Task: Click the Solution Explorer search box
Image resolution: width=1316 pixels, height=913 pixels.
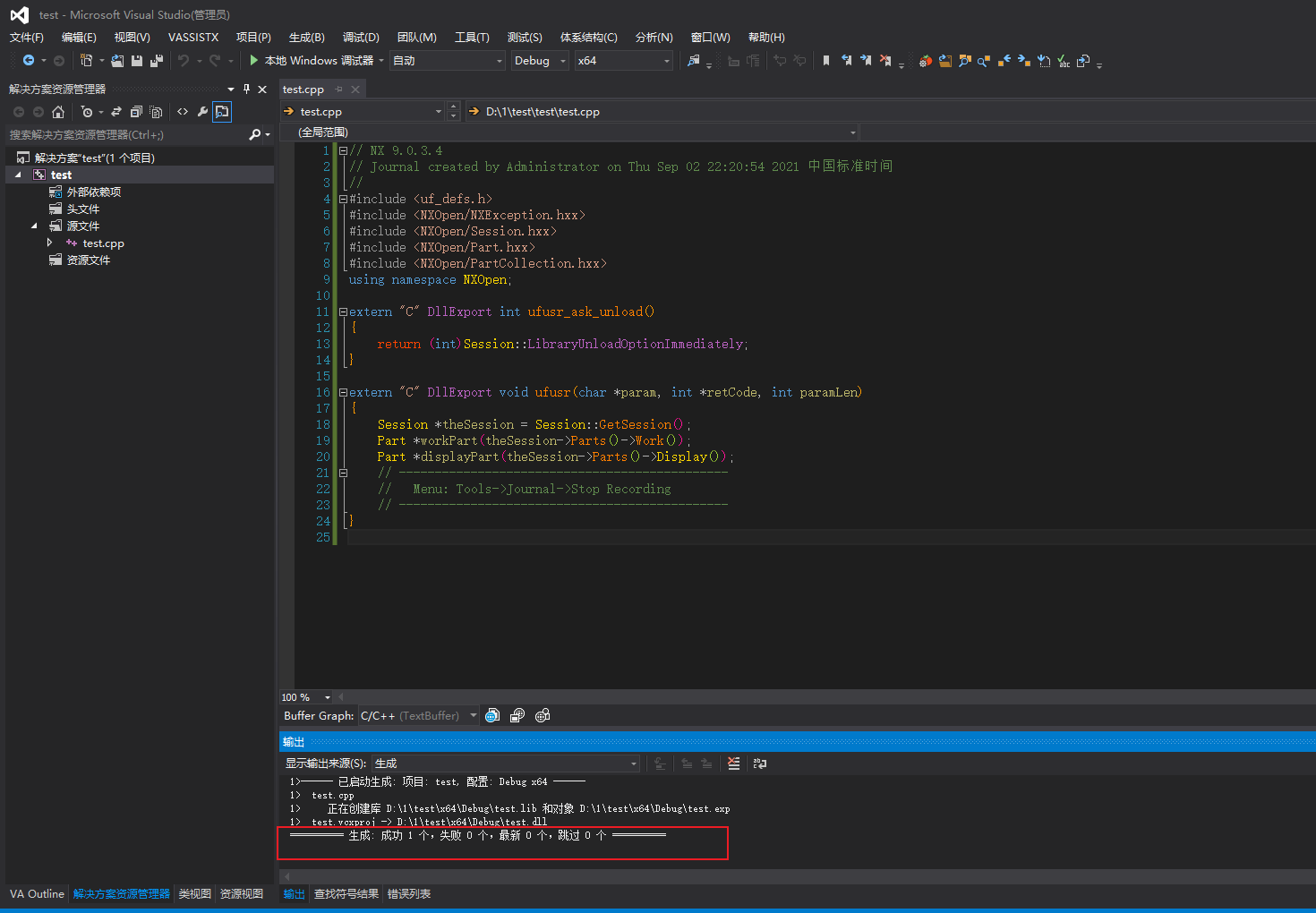Action: point(125,134)
